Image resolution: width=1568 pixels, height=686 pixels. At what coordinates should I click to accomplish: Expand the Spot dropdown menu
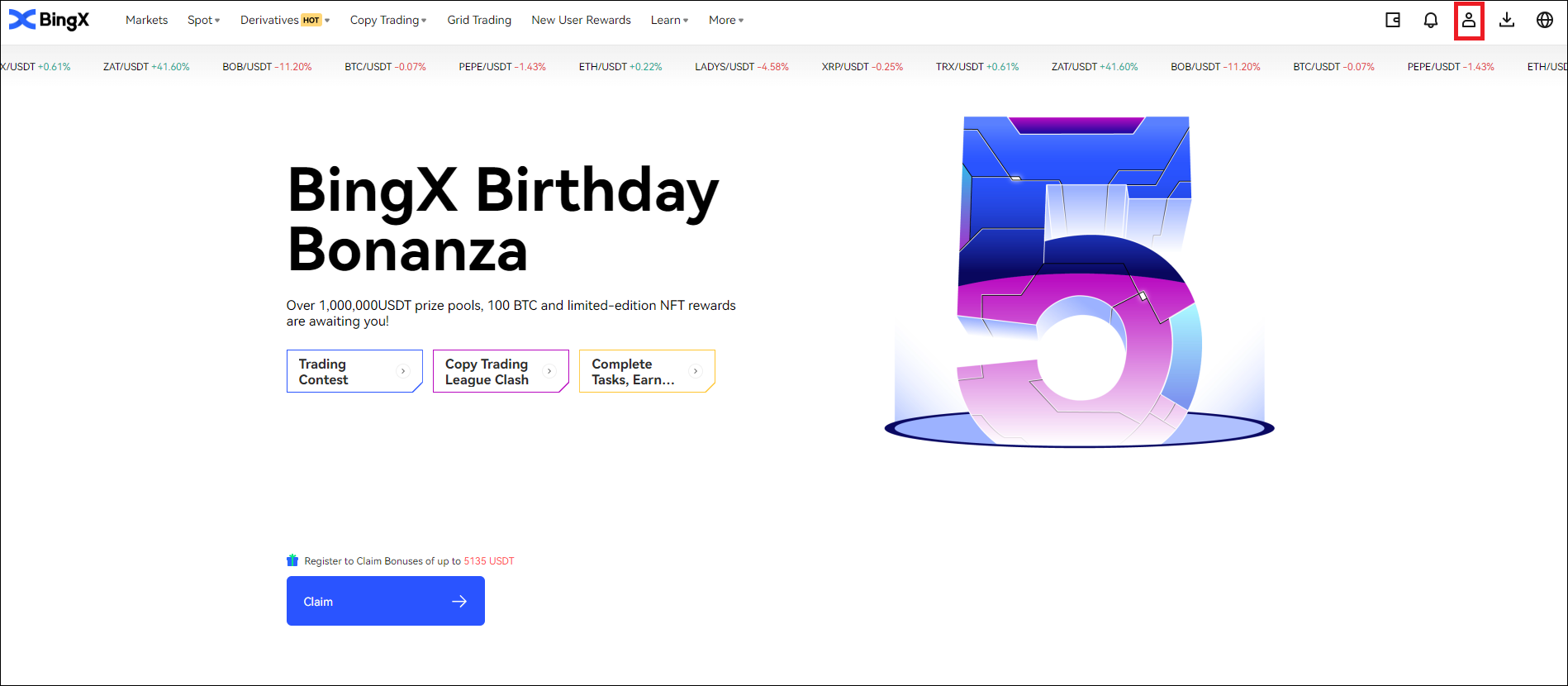203,20
